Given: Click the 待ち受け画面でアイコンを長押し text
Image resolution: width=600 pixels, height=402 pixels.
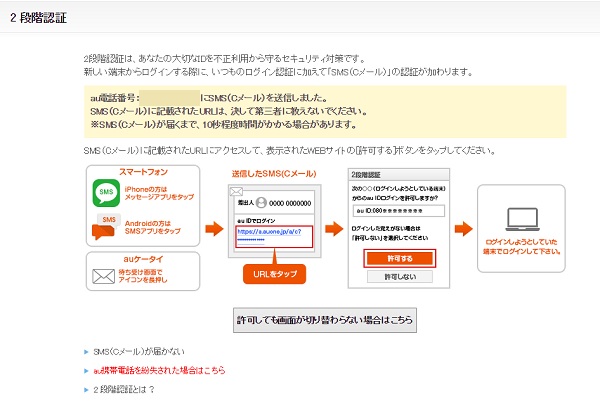Looking at the screenshot, I should click(x=143, y=276).
